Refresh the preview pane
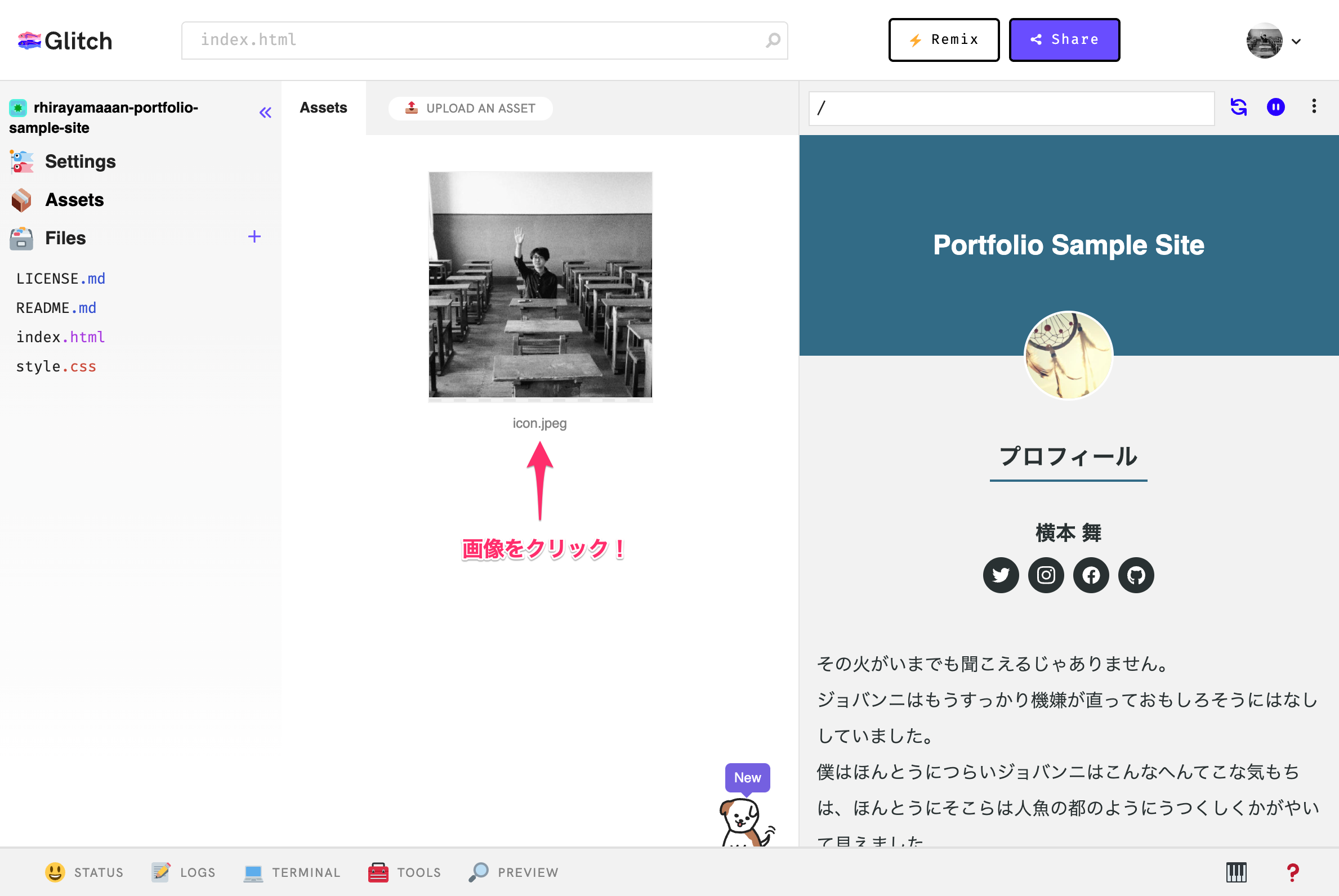The width and height of the screenshot is (1339, 896). tap(1238, 107)
